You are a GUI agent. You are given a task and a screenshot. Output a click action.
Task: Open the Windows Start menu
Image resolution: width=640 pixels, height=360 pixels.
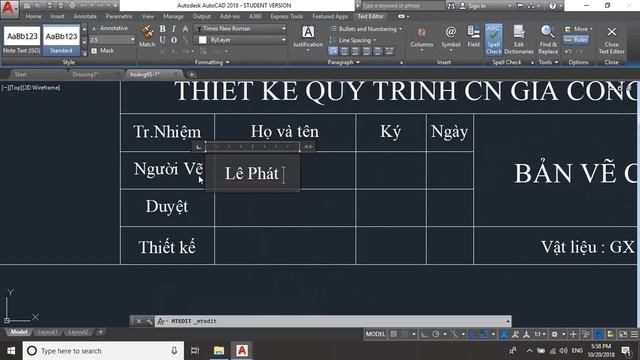click(11, 351)
